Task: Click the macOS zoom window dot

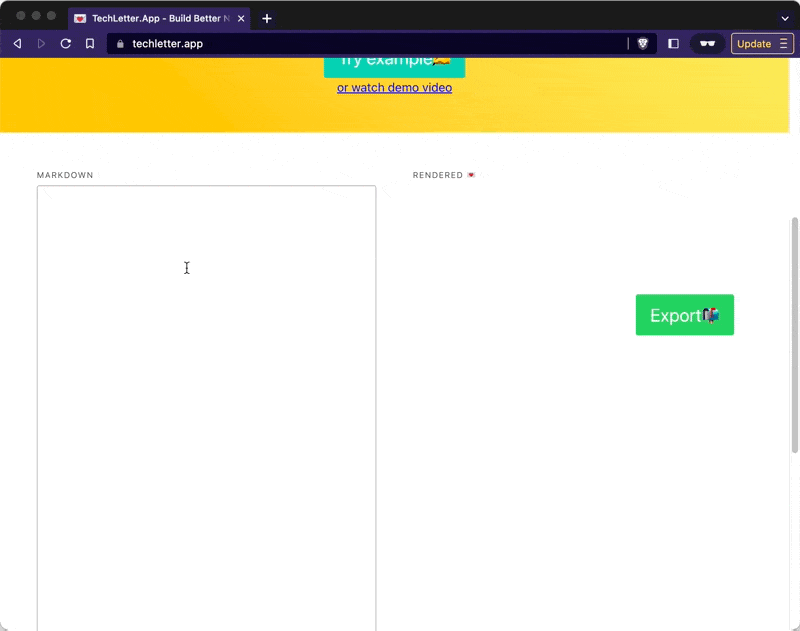Action: [51, 15]
